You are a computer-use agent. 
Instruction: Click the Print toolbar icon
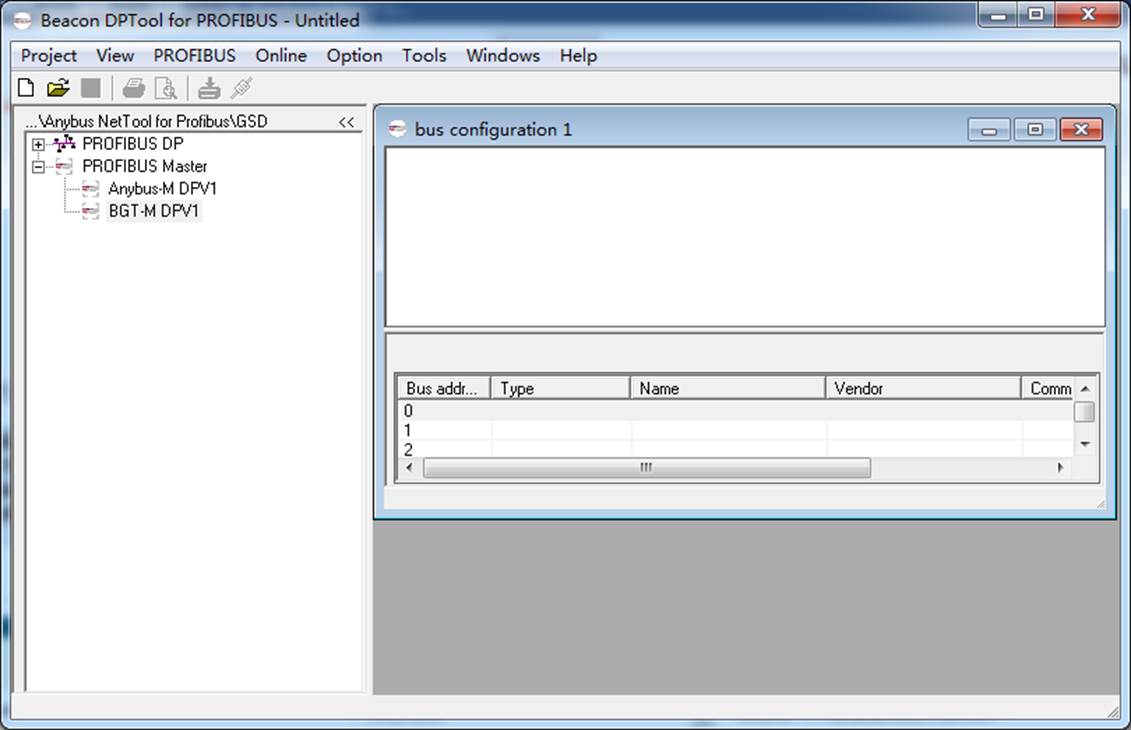click(x=133, y=88)
